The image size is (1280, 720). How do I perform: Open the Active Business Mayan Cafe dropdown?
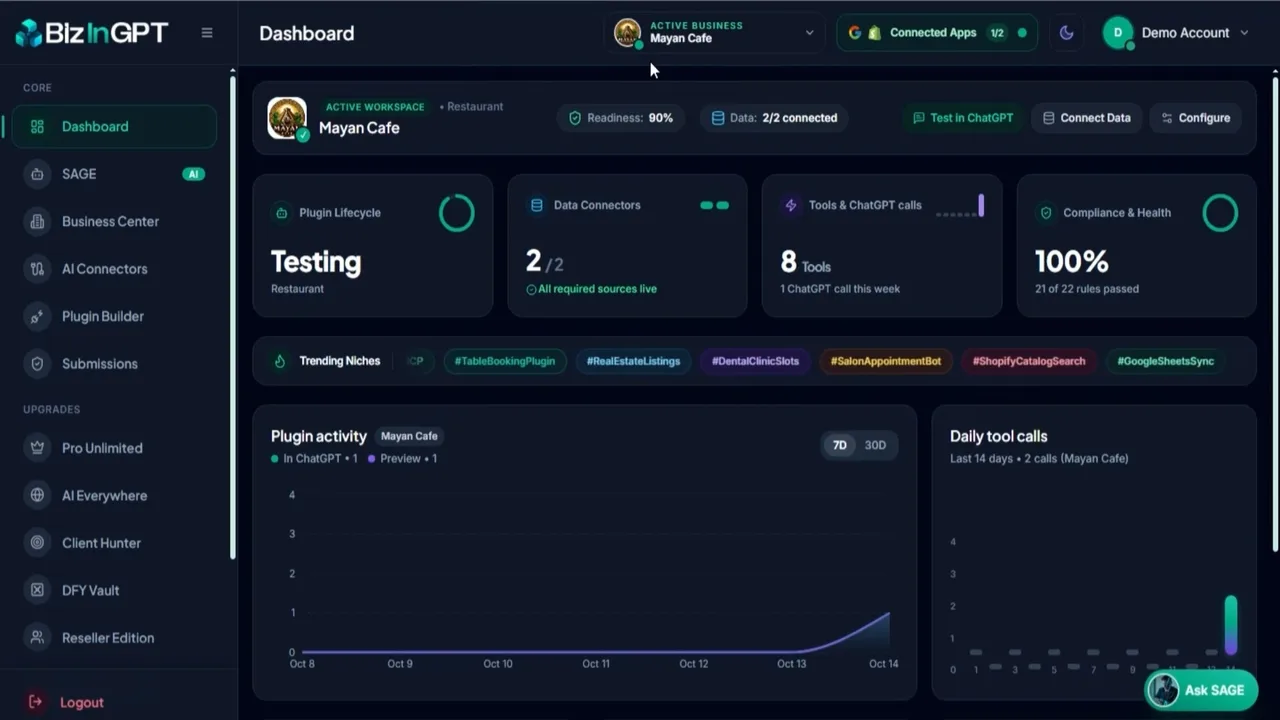pos(715,33)
